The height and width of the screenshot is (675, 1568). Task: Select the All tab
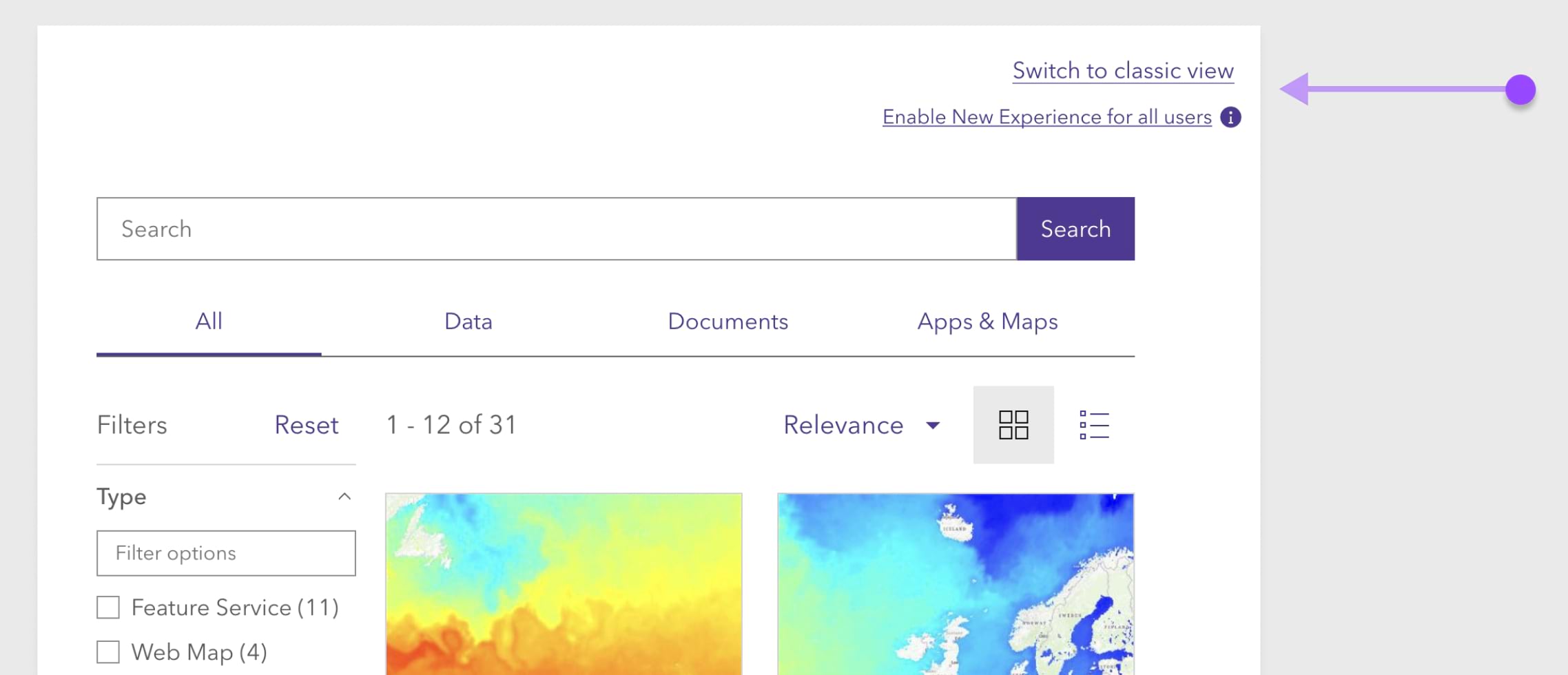click(209, 322)
